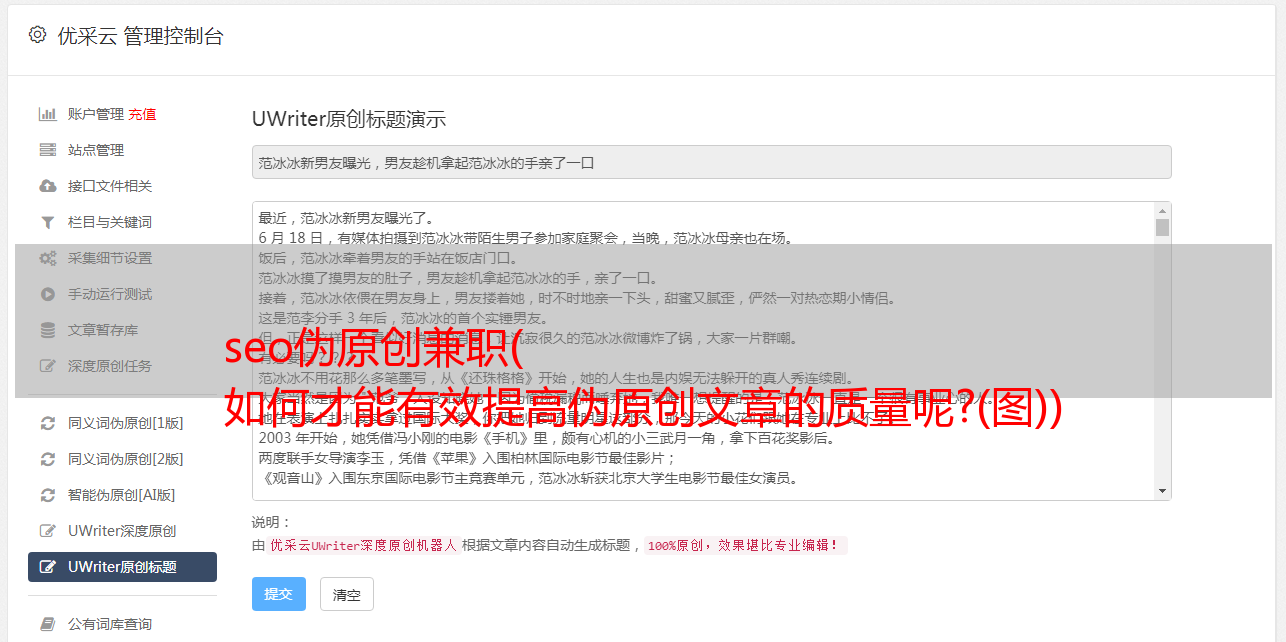Click the gear icon beside 优采云 管理控制台
The image size is (1286, 642).
(x=37, y=35)
